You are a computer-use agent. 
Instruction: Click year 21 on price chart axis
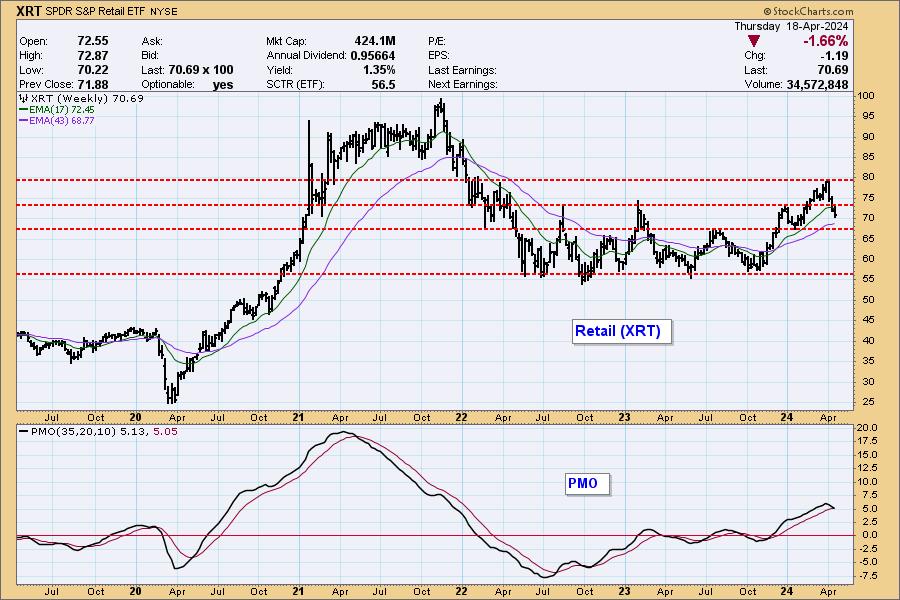click(x=297, y=417)
